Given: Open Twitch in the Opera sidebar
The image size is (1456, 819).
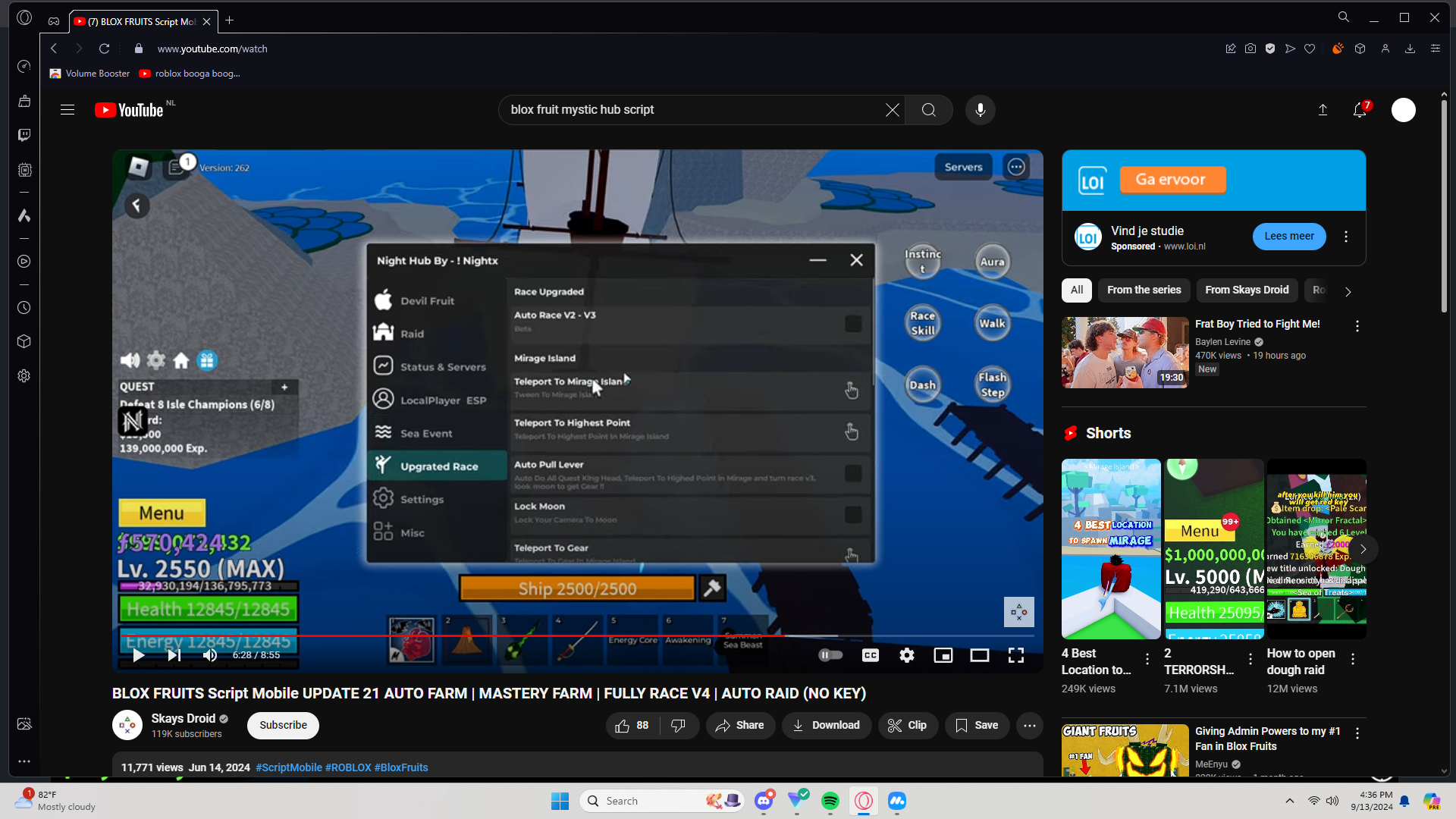Looking at the screenshot, I should point(24,135).
